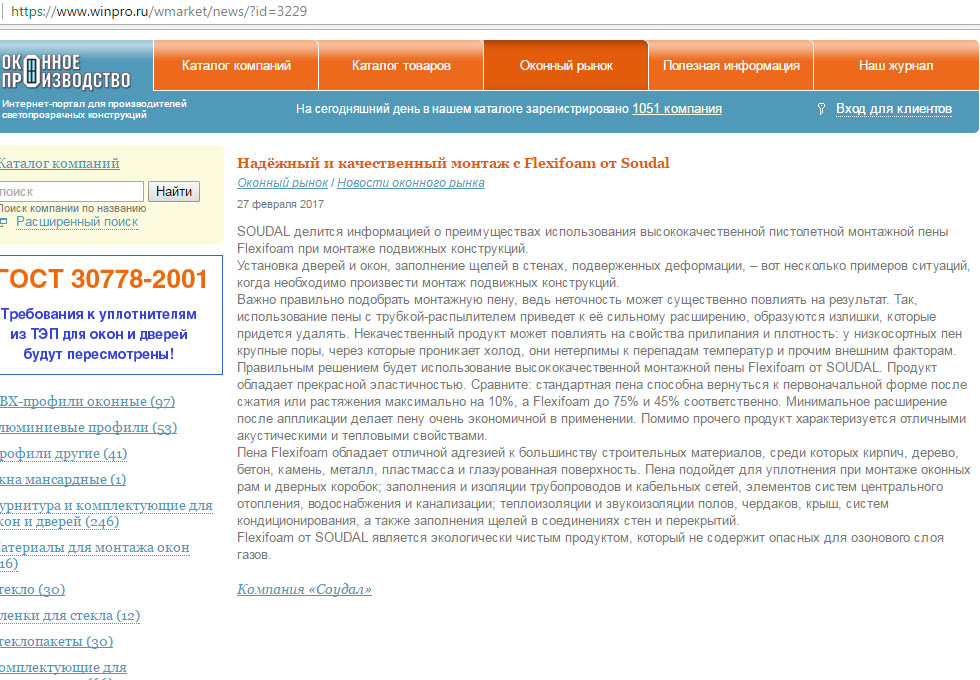Open the Компания «Соудал» link
The height and width of the screenshot is (680, 980).
coord(304,589)
